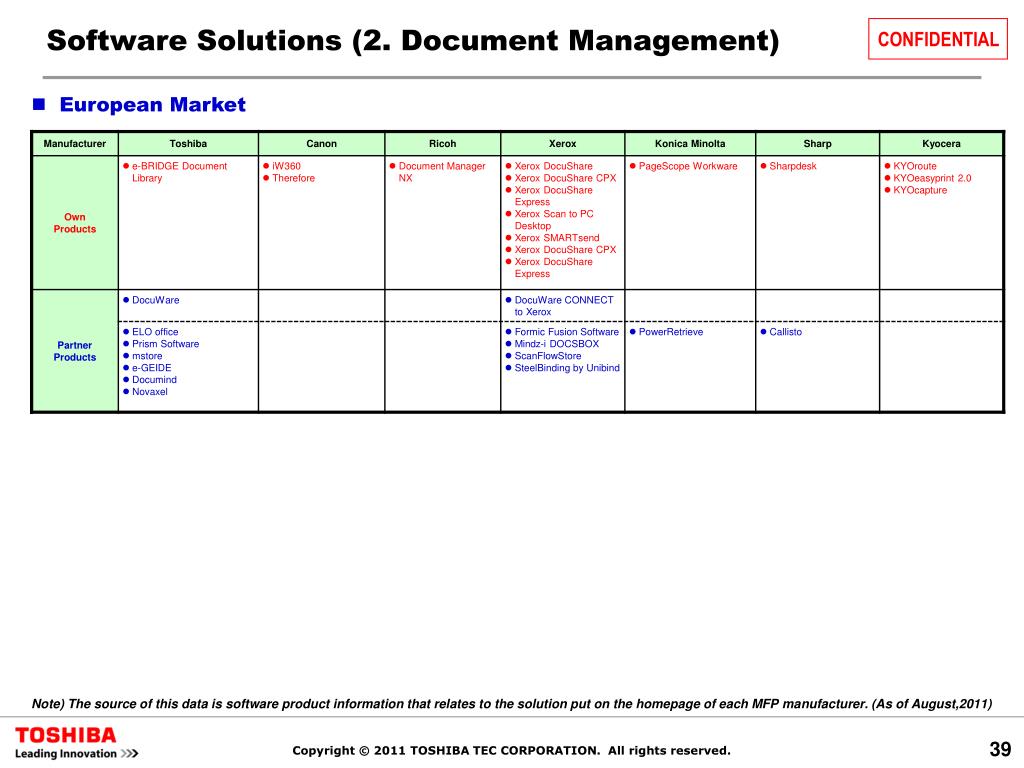
Task: Select the 'Prism Software' entry
Action: pyautogui.click(x=165, y=344)
